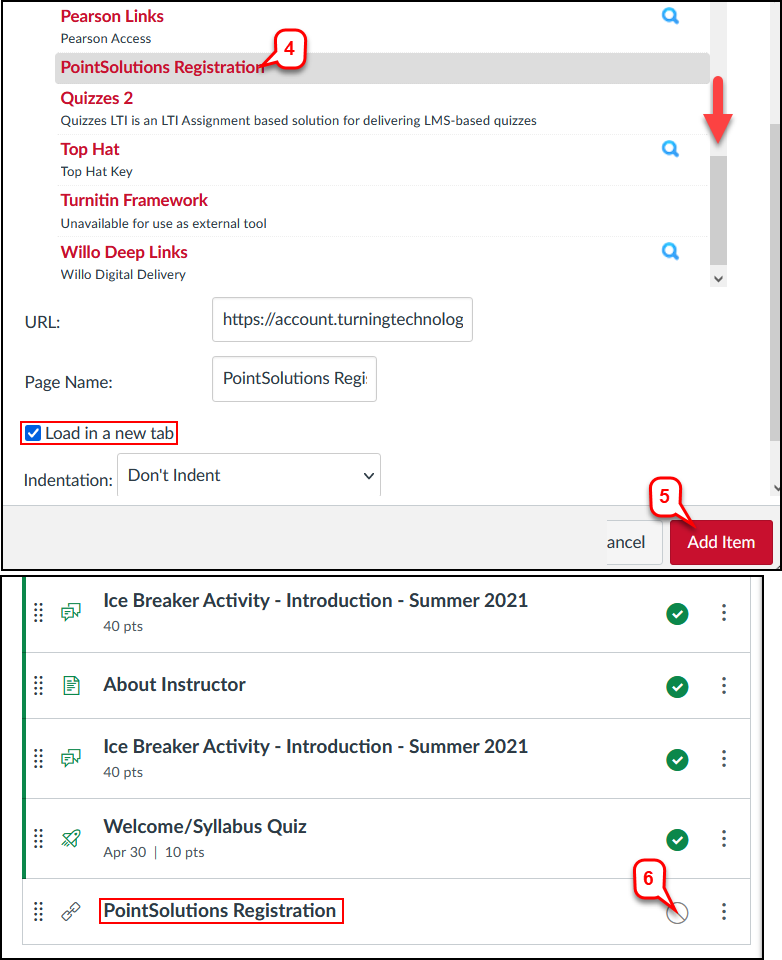The width and height of the screenshot is (782, 960).
Task: Select PointSolutions Registration in the tool list
Action: click(162, 68)
